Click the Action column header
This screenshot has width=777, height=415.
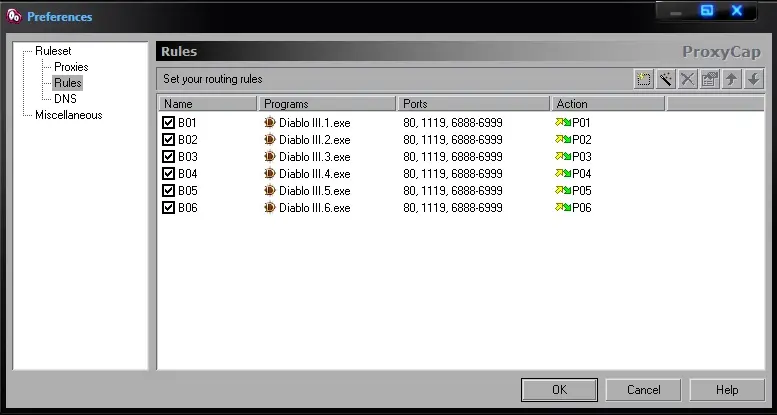click(608, 104)
